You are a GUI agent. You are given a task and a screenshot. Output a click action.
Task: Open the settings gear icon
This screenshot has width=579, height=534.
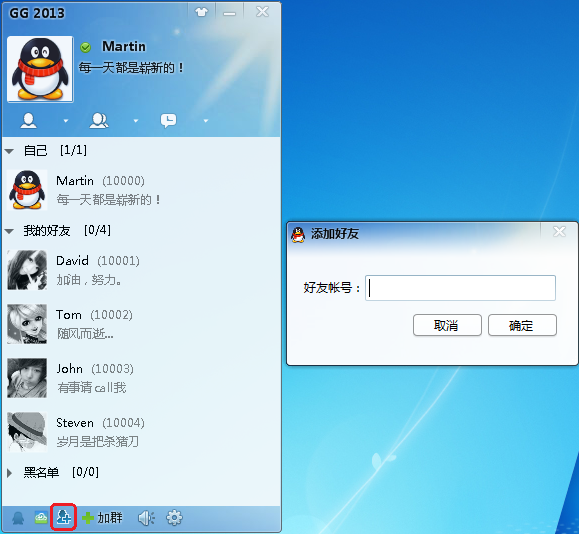(174, 518)
